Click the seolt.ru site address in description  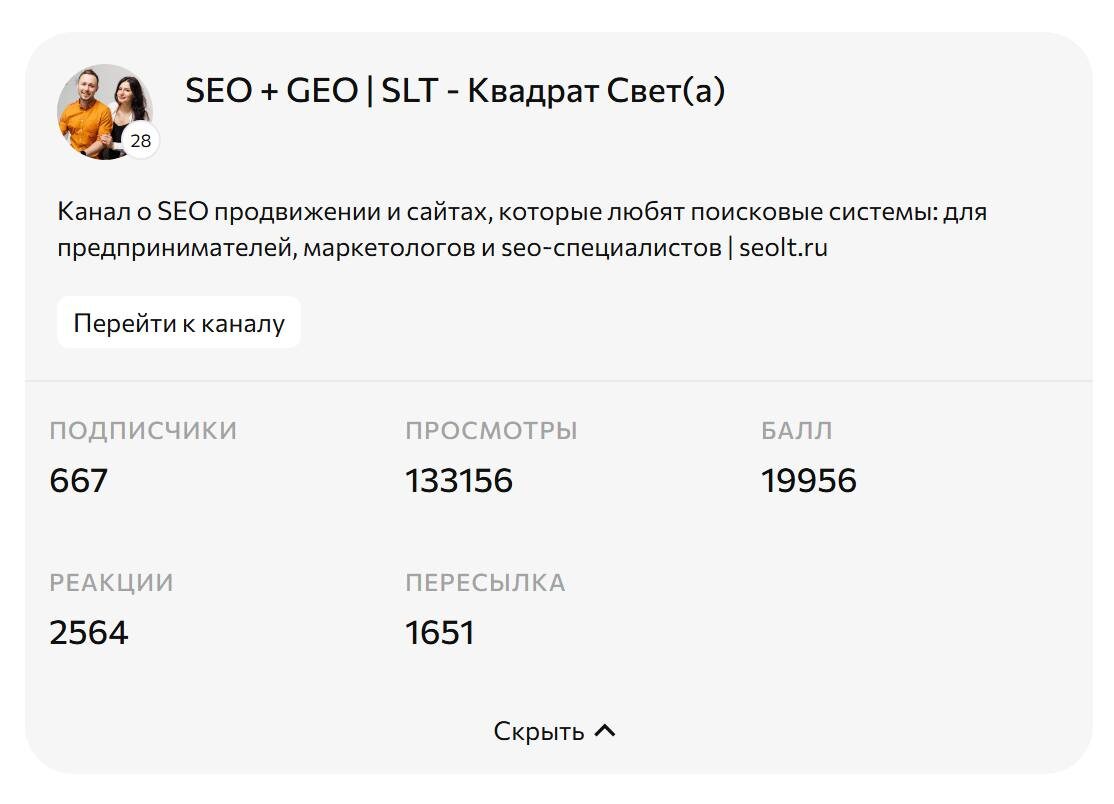tap(783, 247)
